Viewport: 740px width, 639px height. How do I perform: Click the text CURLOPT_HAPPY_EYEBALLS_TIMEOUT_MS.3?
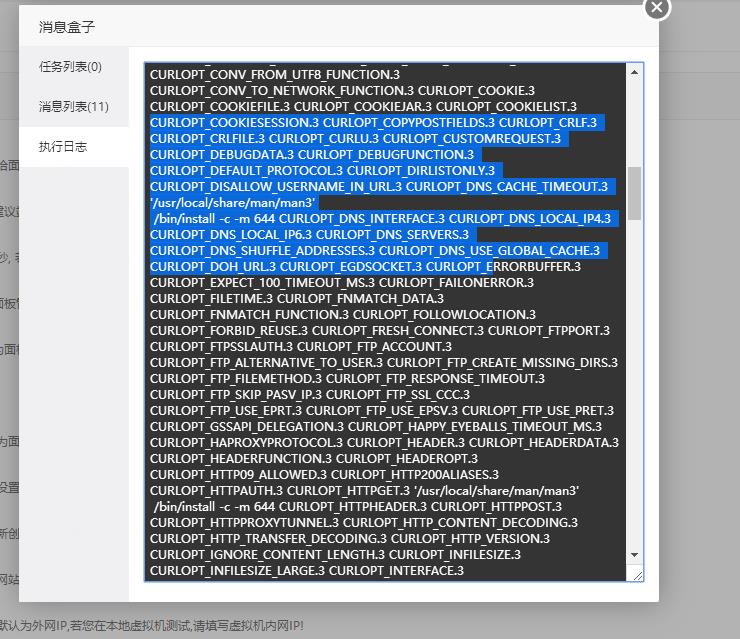click(475, 428)
